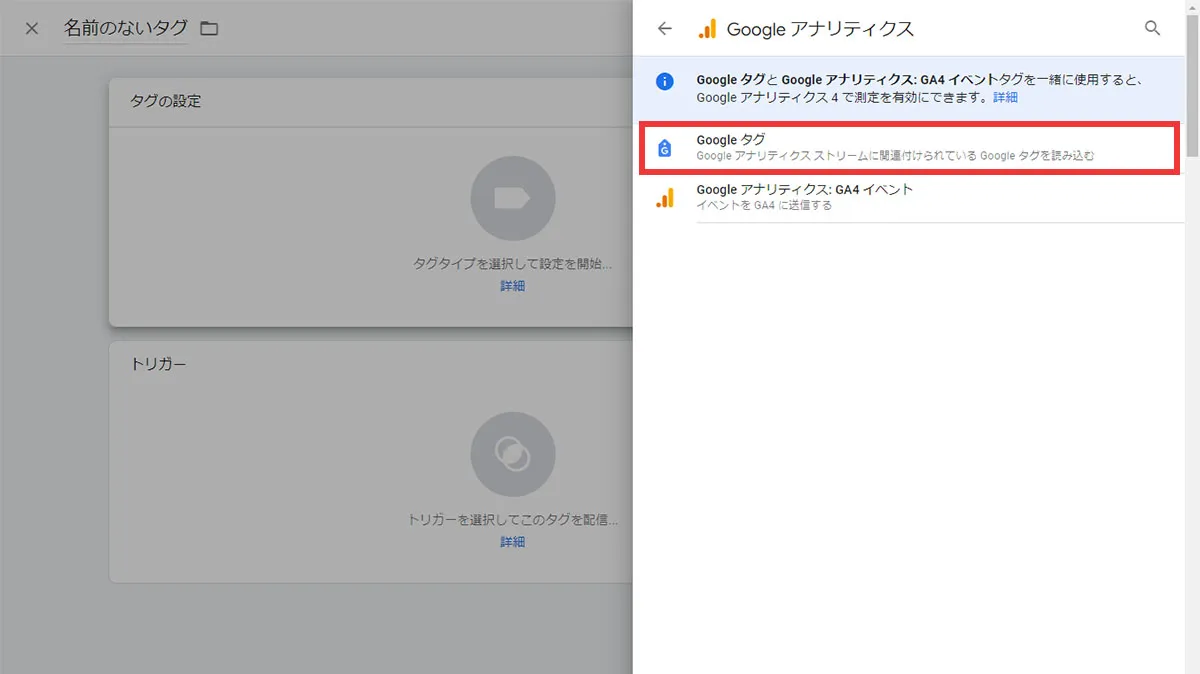Open 詳細 link under タグの設定
1200x674 pixels.
click(512, 285)
